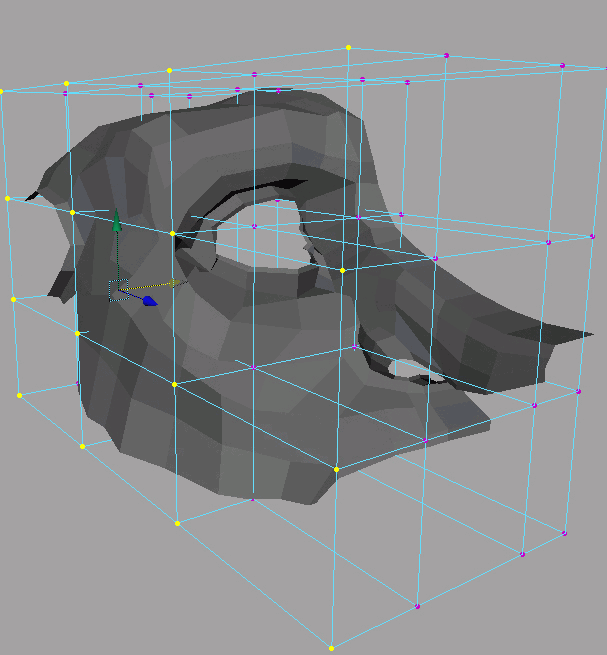The height and width of the screenshot is (655, 607).
Task: Select the topmost yellow lattice point
Action: point(348,47)
